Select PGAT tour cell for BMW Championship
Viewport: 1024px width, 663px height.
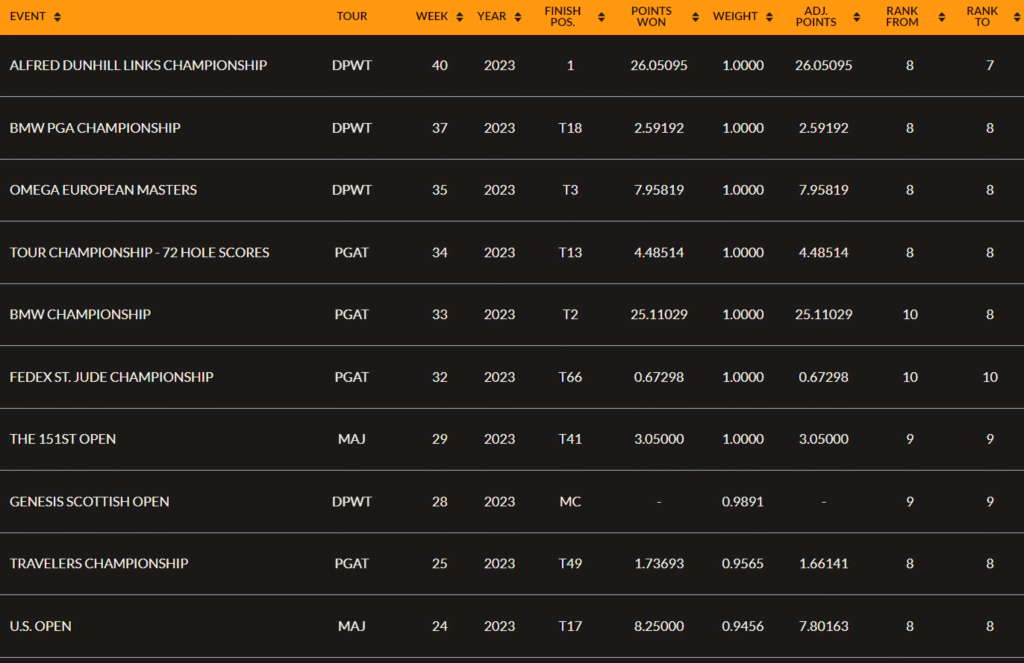[352, 315]
